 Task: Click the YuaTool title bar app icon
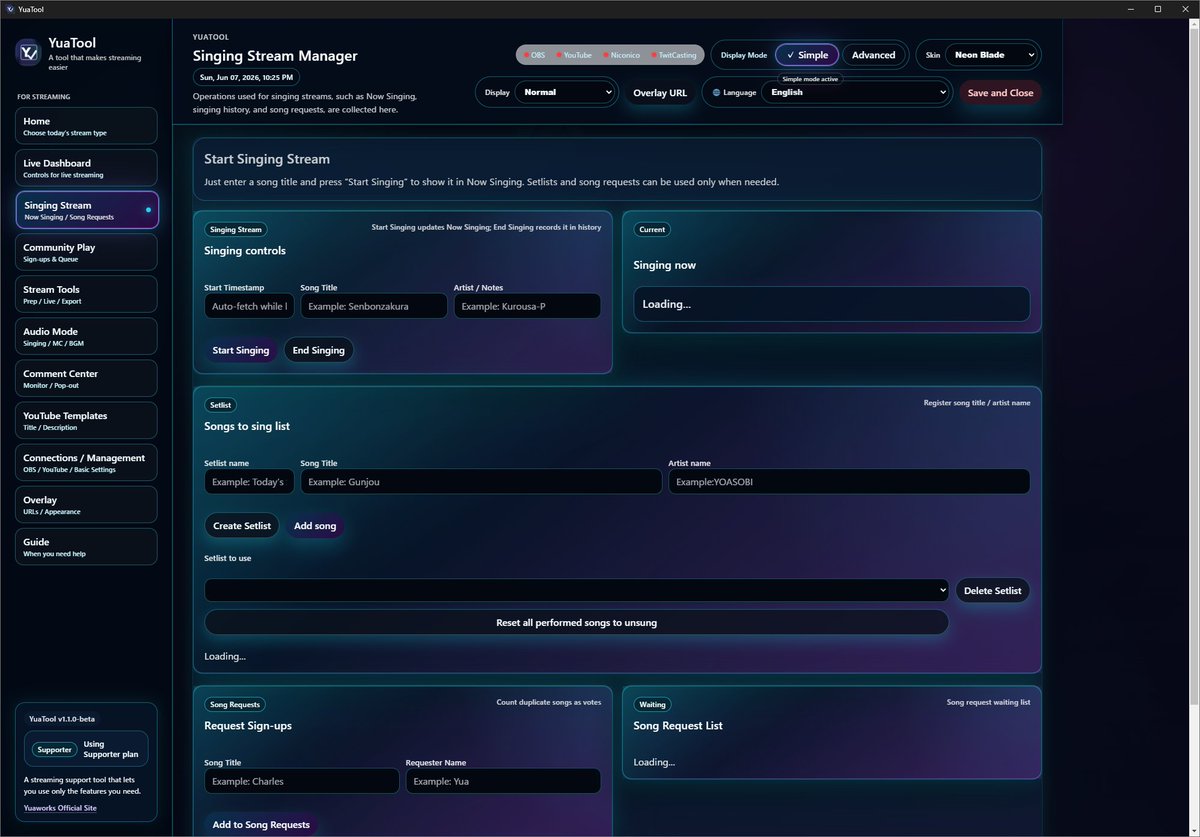coord(9,9)
